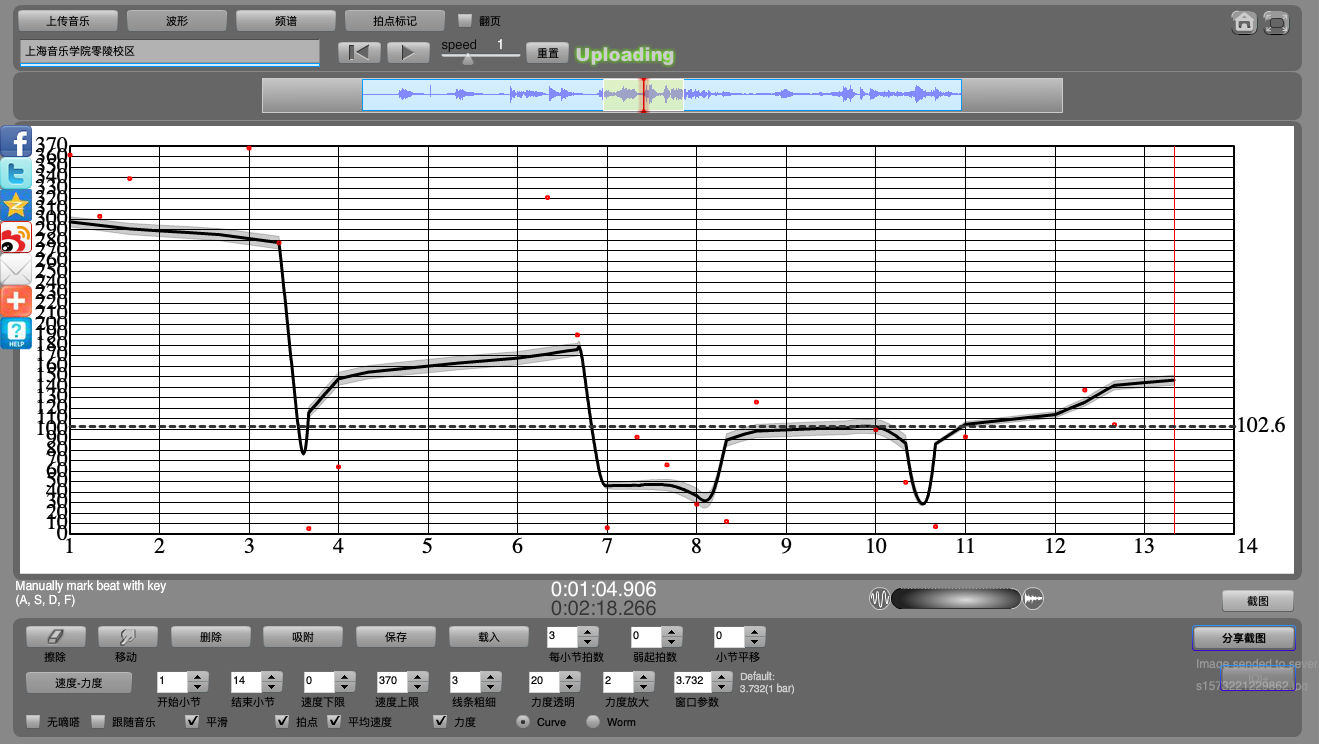The width and height of the screenshot is (1319, 744).
Task: Switch to the 频谱 spectrum view
Action: tap(286, 20)
